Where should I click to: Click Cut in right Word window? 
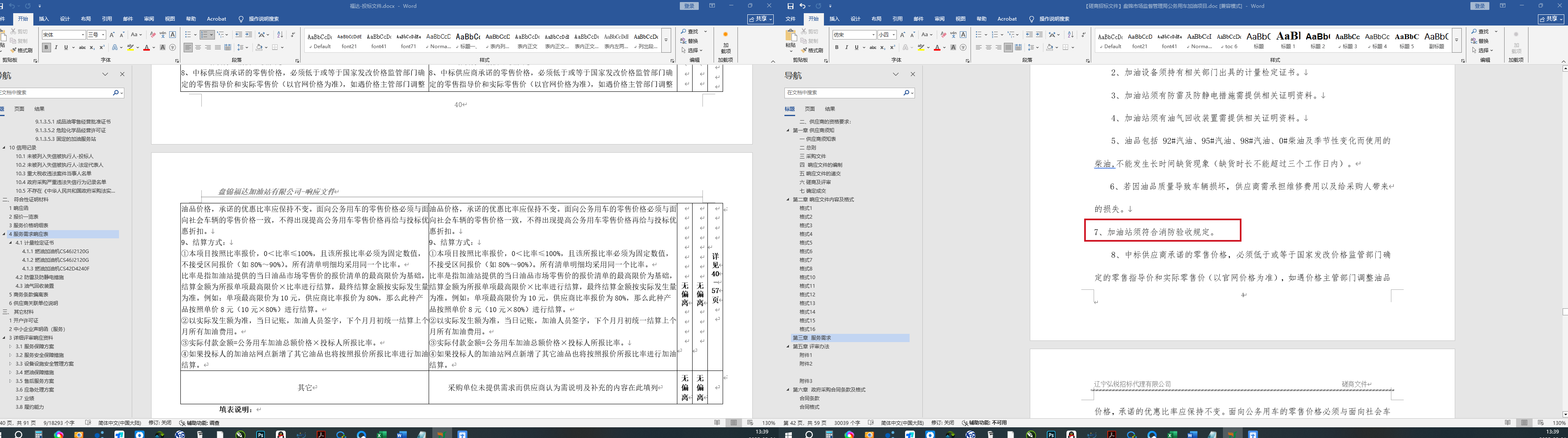810,31
